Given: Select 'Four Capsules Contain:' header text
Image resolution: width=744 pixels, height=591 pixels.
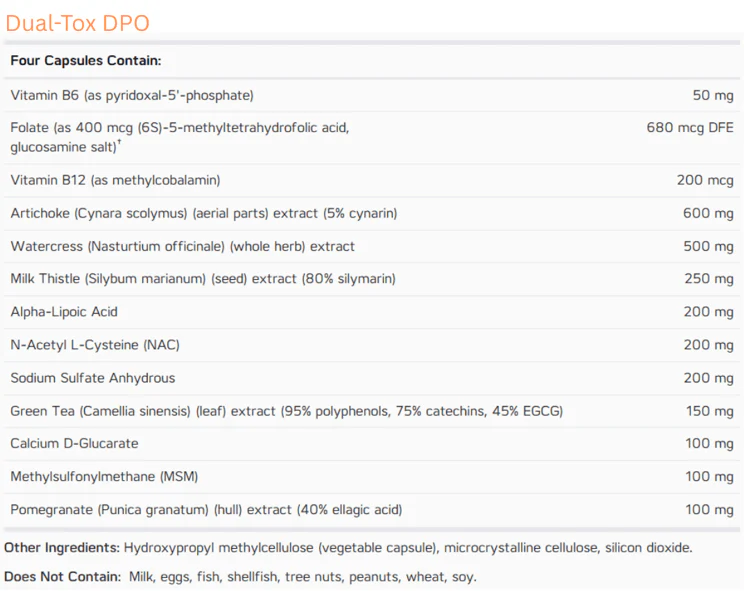Looking at the screenshot, I should coord(86,60).
